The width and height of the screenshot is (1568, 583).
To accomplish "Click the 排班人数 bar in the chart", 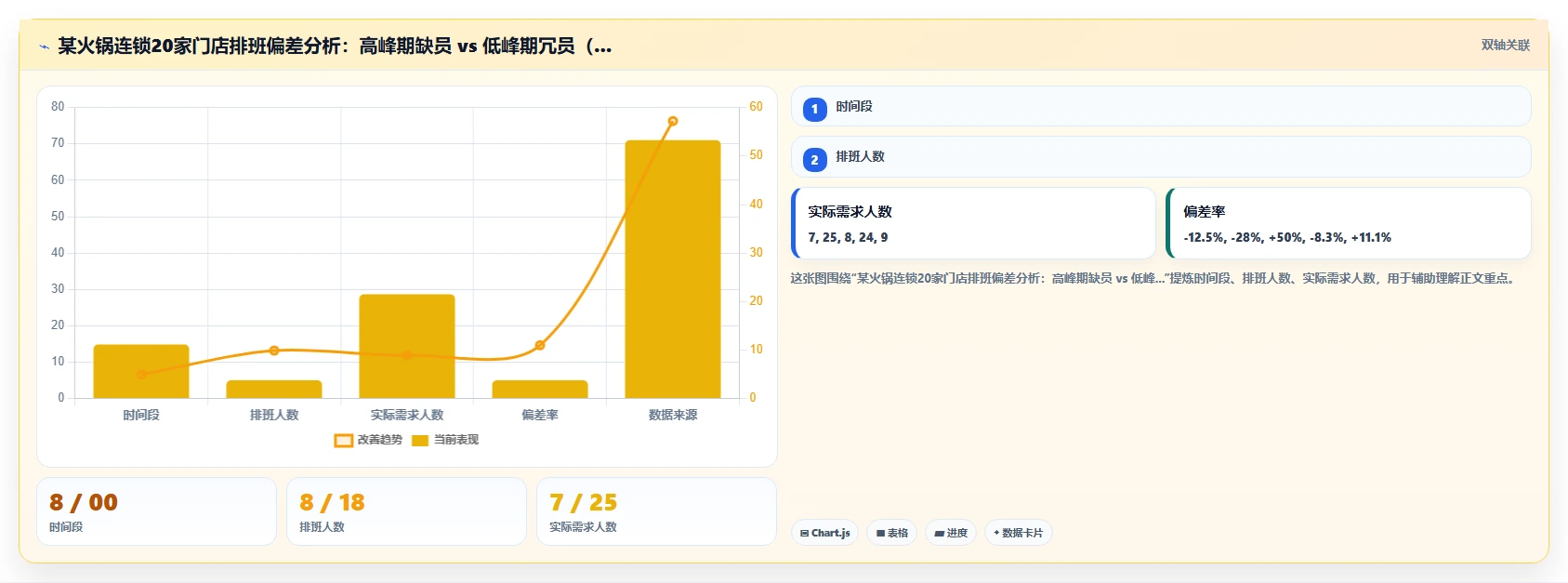I will (x=274, y=390).
